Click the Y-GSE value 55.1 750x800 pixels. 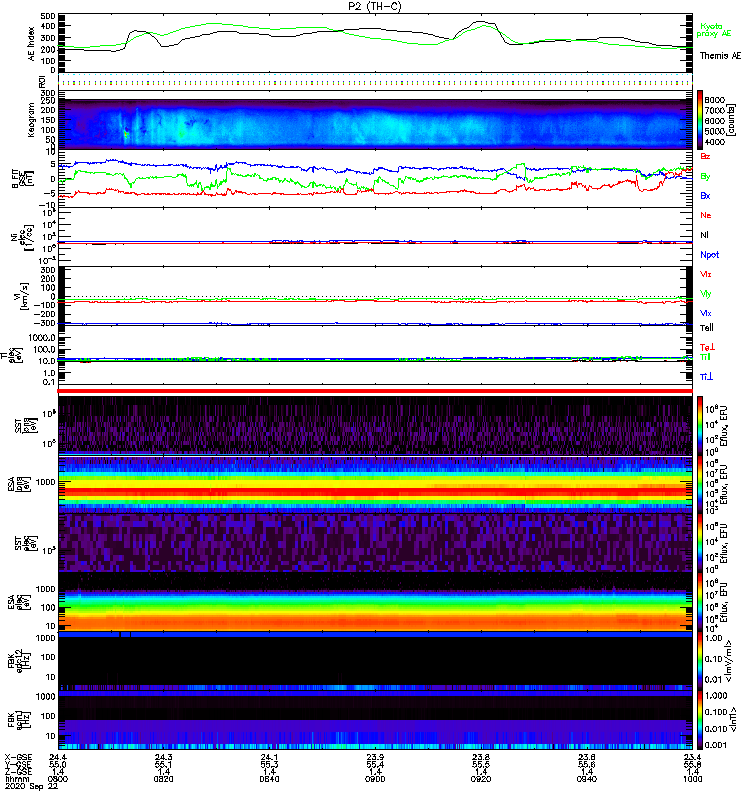[x=163, y=765]
